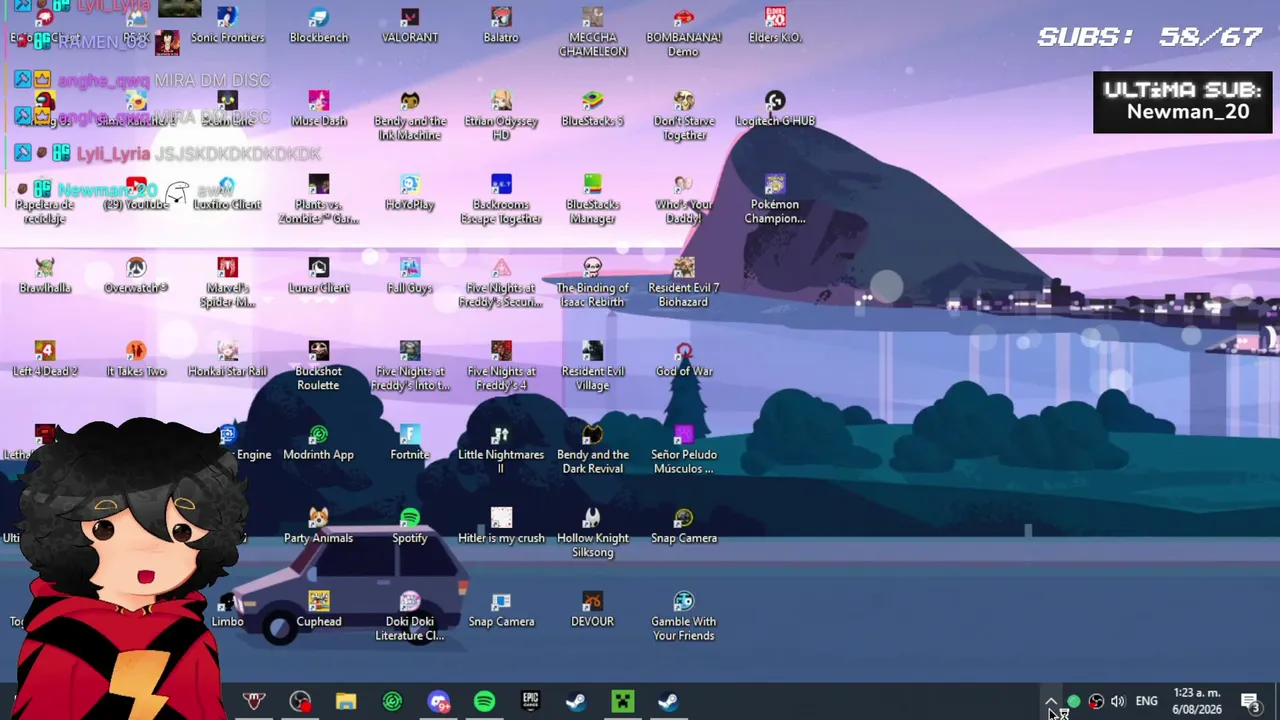Click the Honkai Star Rail shortcut
Image resolution: width=1280 pixels, height=720 pixels.
[x=227, y=359]
